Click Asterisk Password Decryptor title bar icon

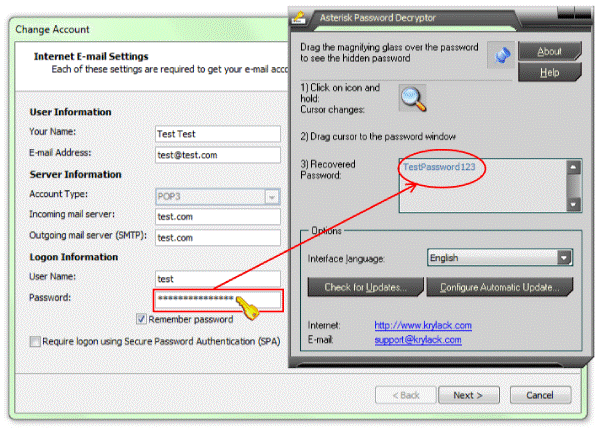click(x=299, y=18)
